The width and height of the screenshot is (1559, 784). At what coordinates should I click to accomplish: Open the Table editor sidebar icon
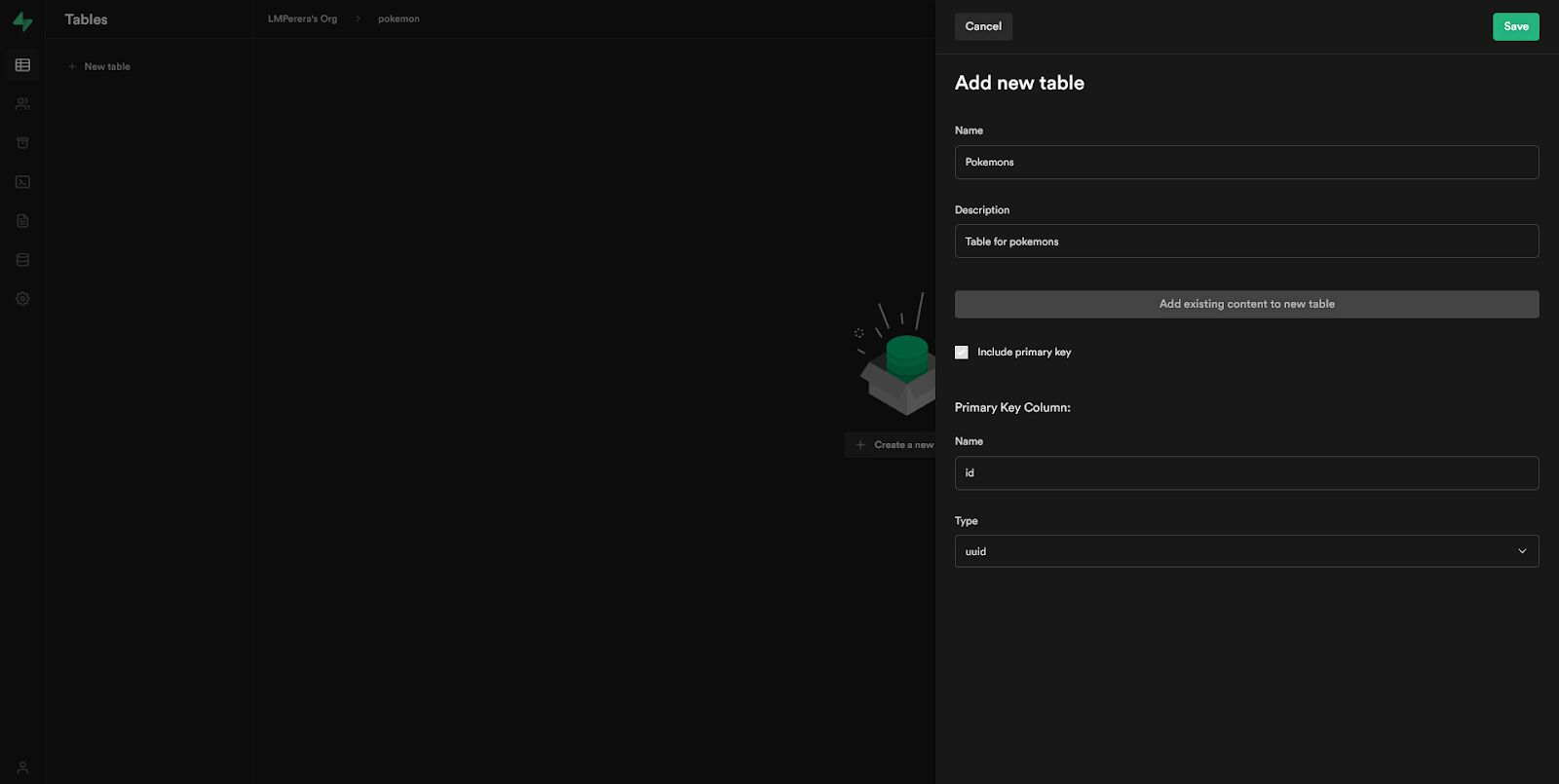point(22,65)
